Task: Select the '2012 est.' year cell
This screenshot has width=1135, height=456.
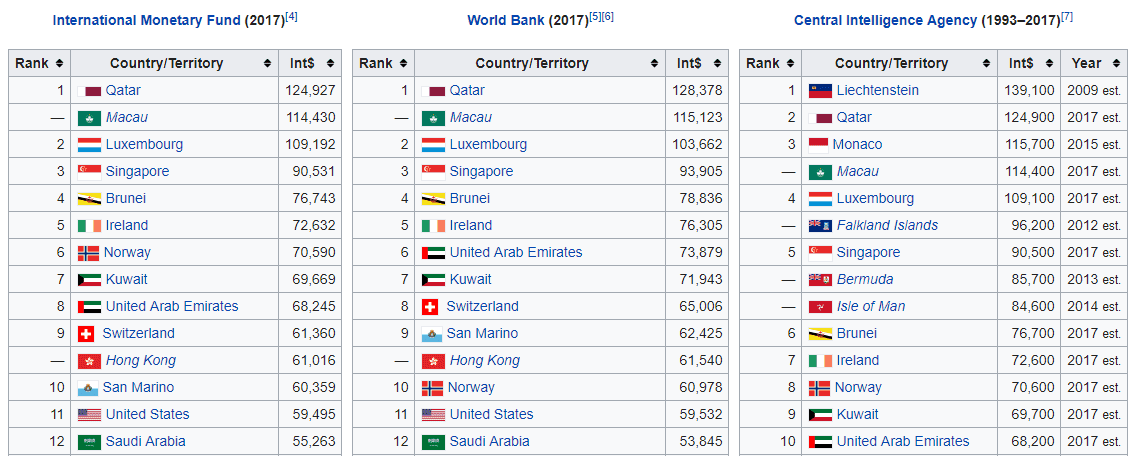Action: (x=1094, y=226)
